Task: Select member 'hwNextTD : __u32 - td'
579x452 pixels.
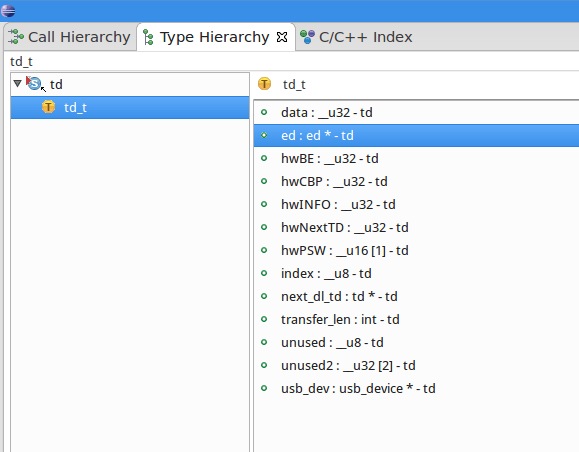Action: click(x=416, y=227)
